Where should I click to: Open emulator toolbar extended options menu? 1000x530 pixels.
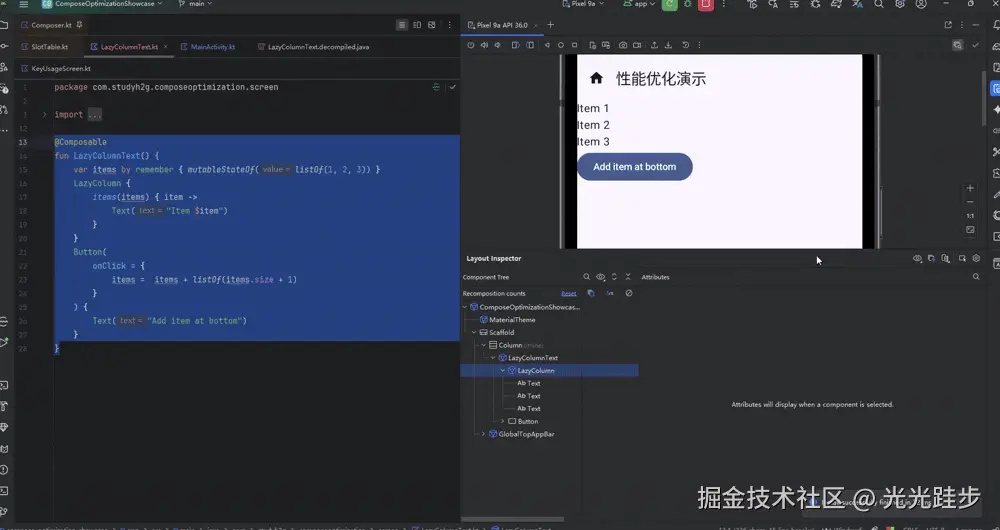coord(699,45)
